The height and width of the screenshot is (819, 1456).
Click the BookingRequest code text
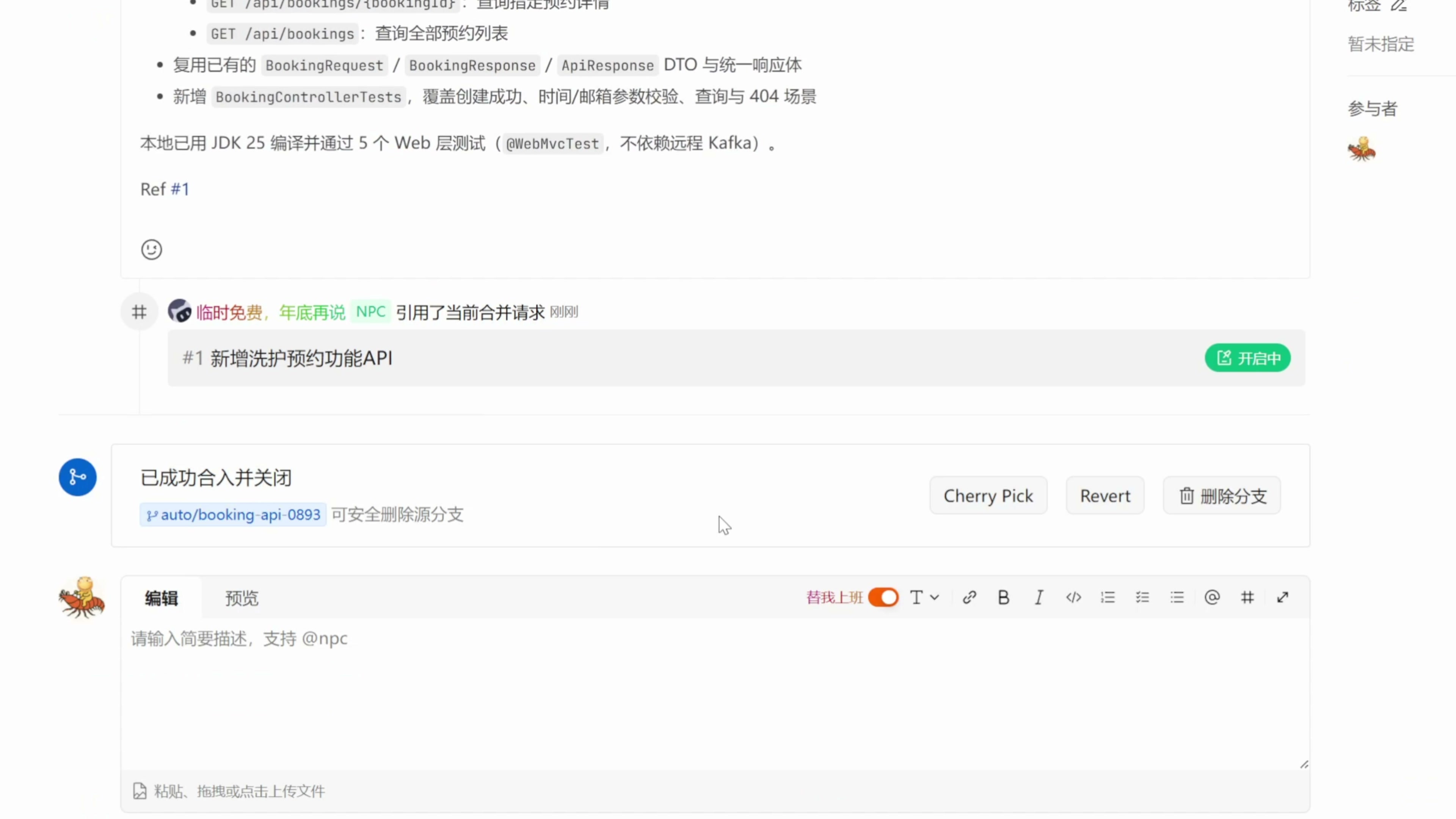point(325,65)
